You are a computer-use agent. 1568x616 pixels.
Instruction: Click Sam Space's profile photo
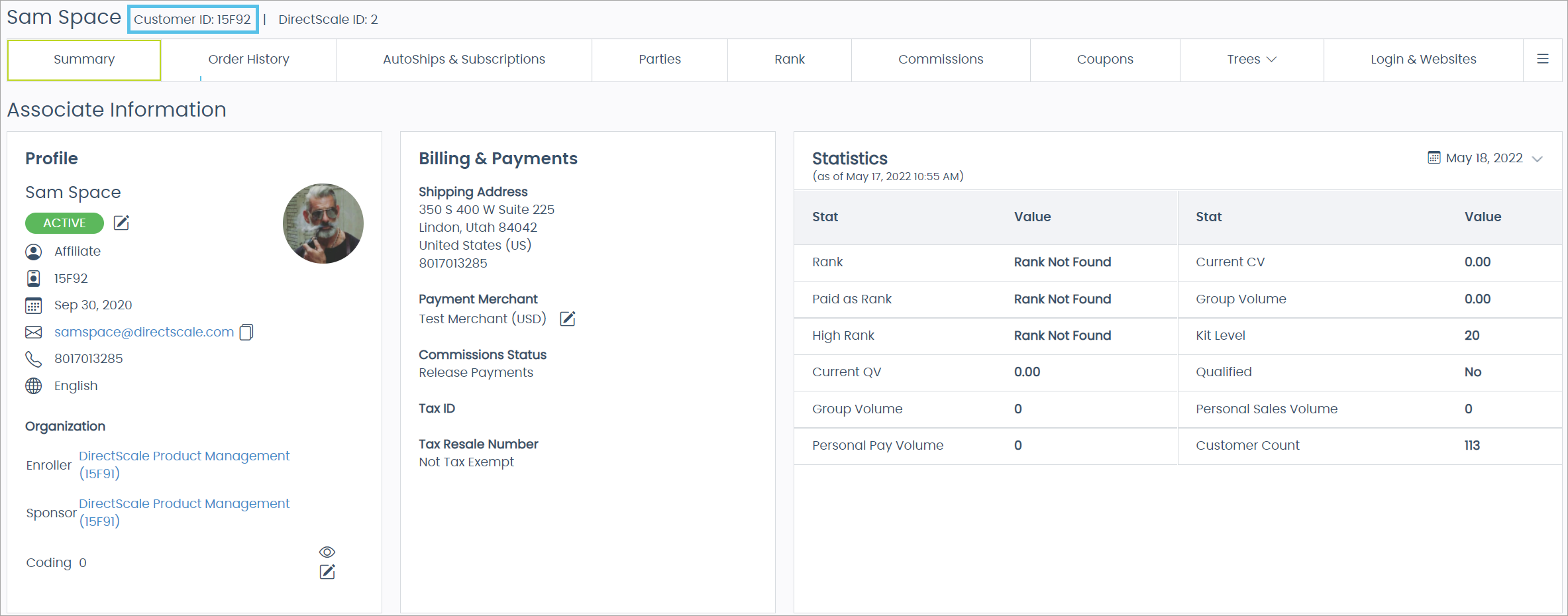click(323, 224)
